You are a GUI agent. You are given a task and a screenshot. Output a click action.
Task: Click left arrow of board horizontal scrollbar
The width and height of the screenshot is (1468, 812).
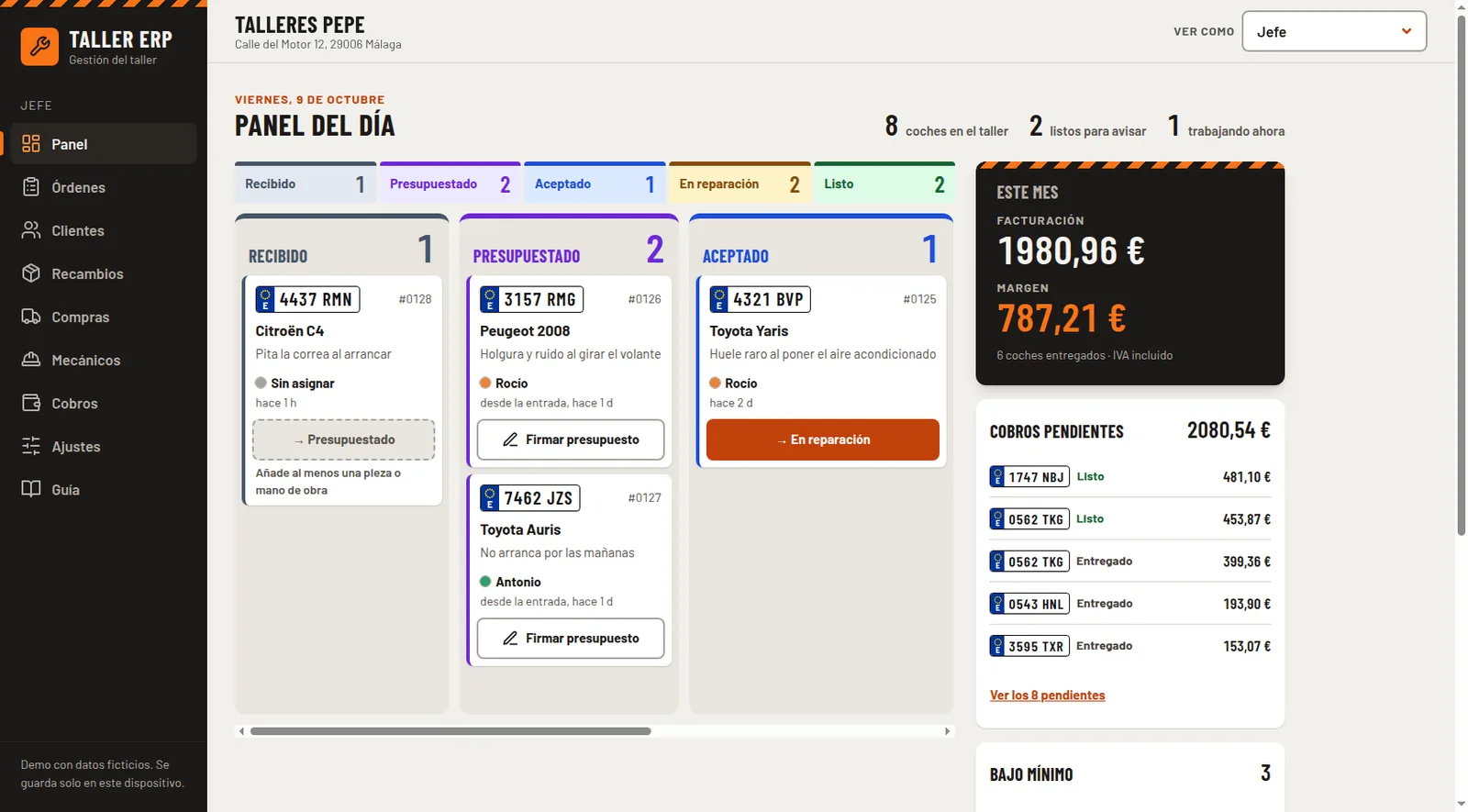pos(241,731)
